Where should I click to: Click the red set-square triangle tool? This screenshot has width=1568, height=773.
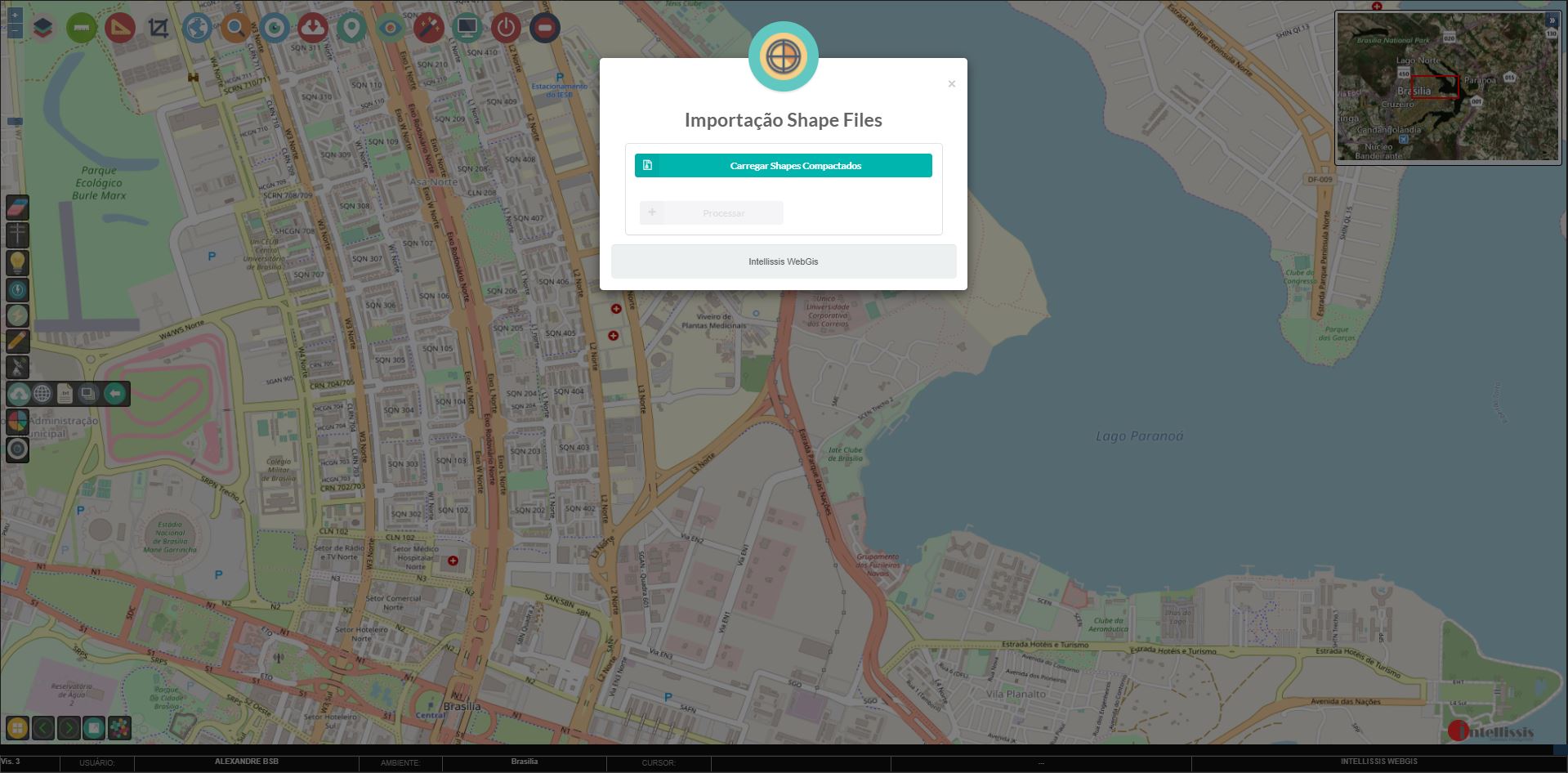pos(120,29)
